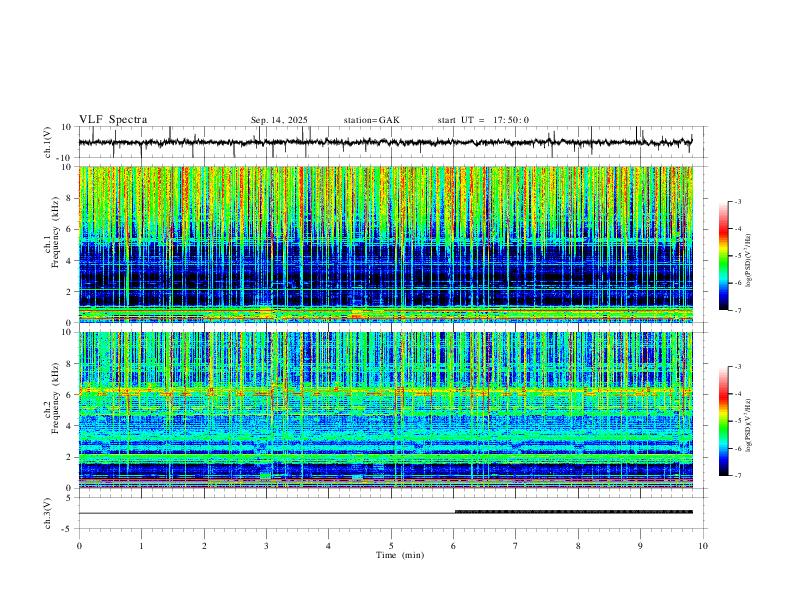
Task: Click the ch.1 color bar 'log(PSD)(V²/Hz)' label
Action: point(748,260)
